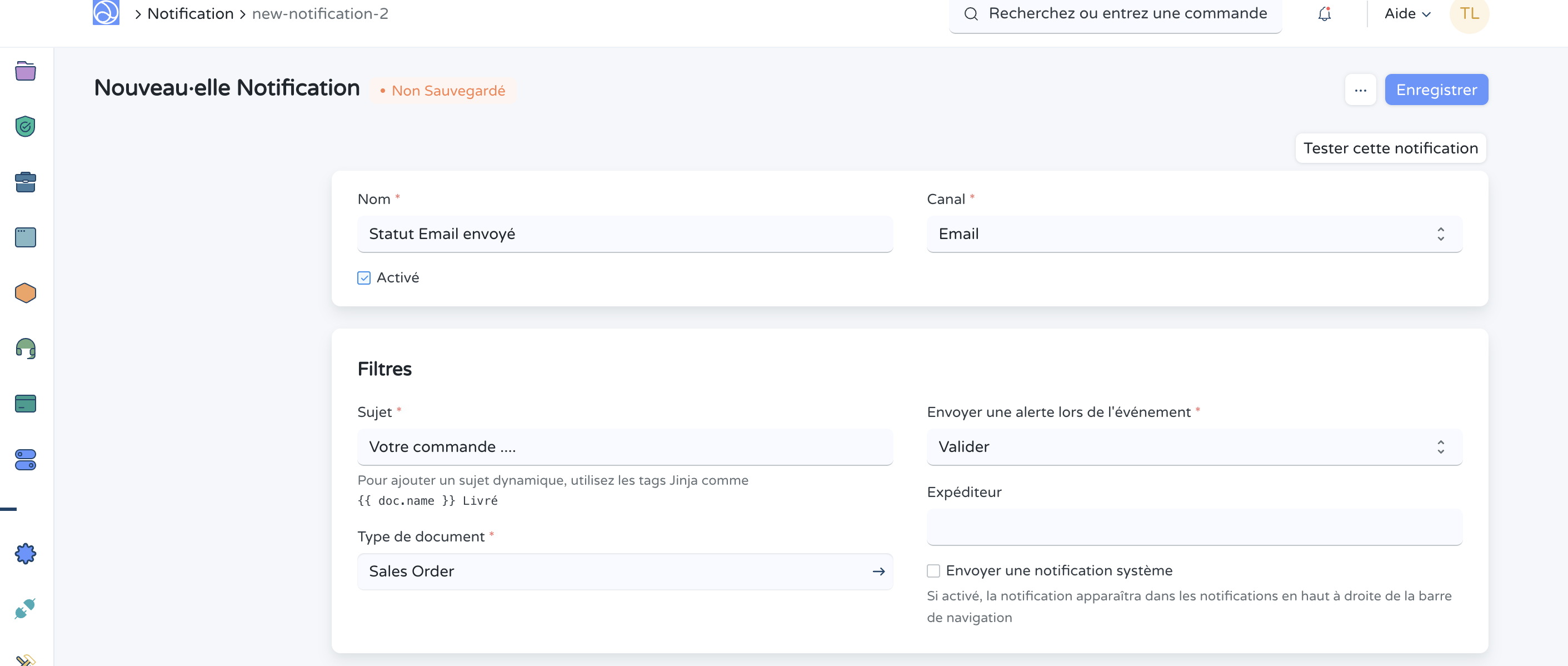Click the plug integrations sidebar icon
The width and height of the screenshot is (1568, 666).
click(25, 608)
